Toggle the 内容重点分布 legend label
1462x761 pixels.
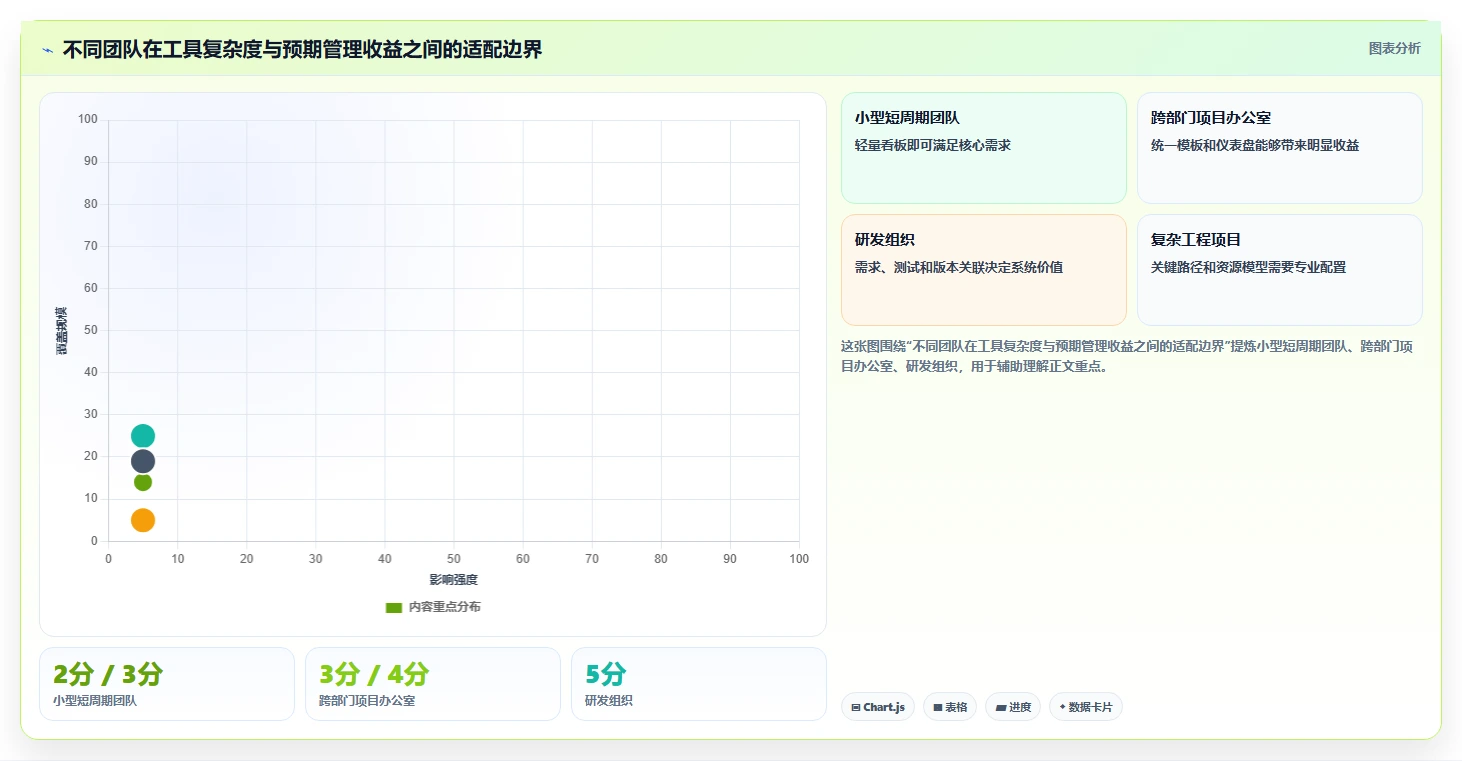pyautogui.click(x=444, y=607)
